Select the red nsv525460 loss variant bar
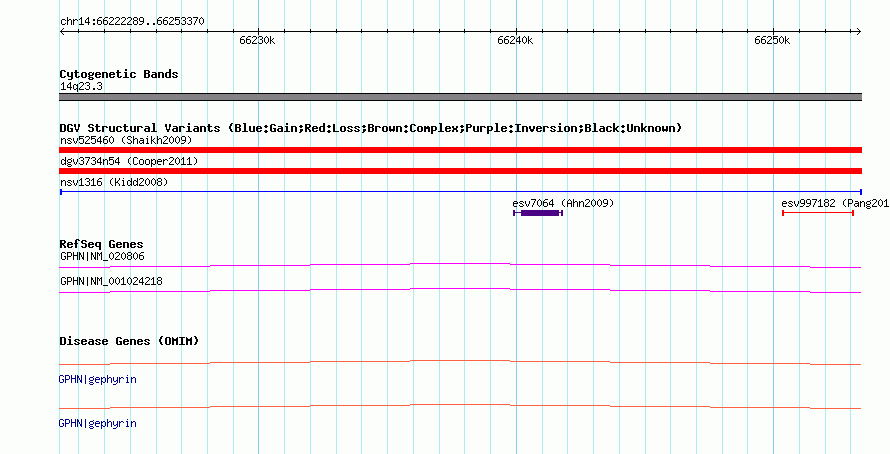This screenshot has width=890, height=454. (460, 150)
